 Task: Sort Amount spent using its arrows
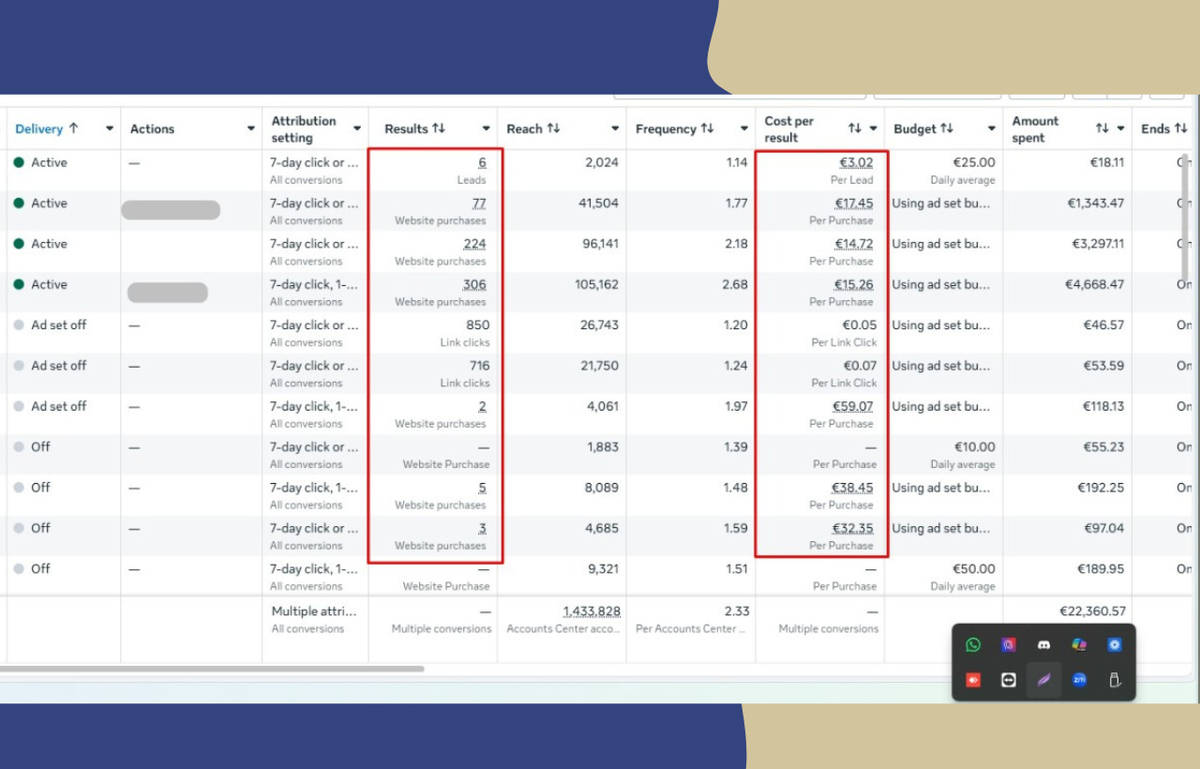point(1102,129)
